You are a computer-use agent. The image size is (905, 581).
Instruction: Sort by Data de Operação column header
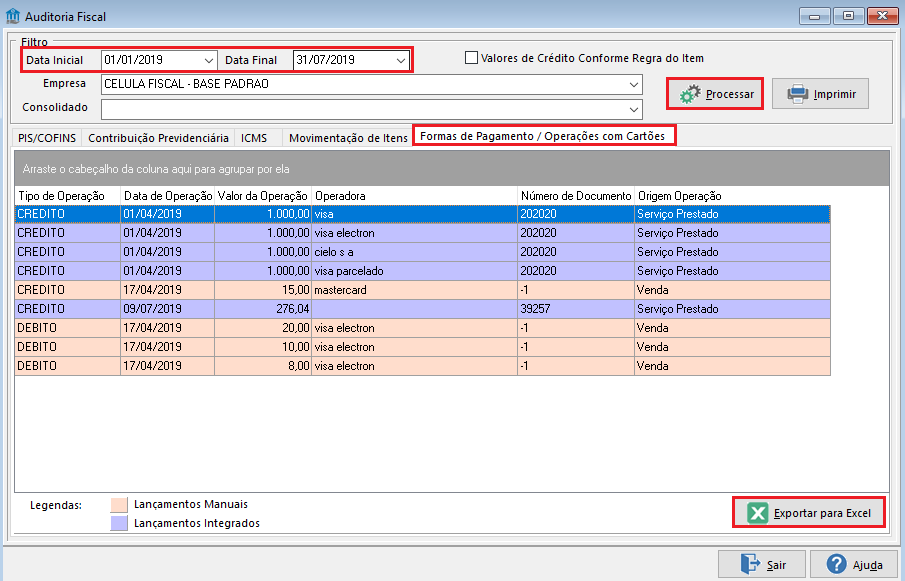[167, 196]
